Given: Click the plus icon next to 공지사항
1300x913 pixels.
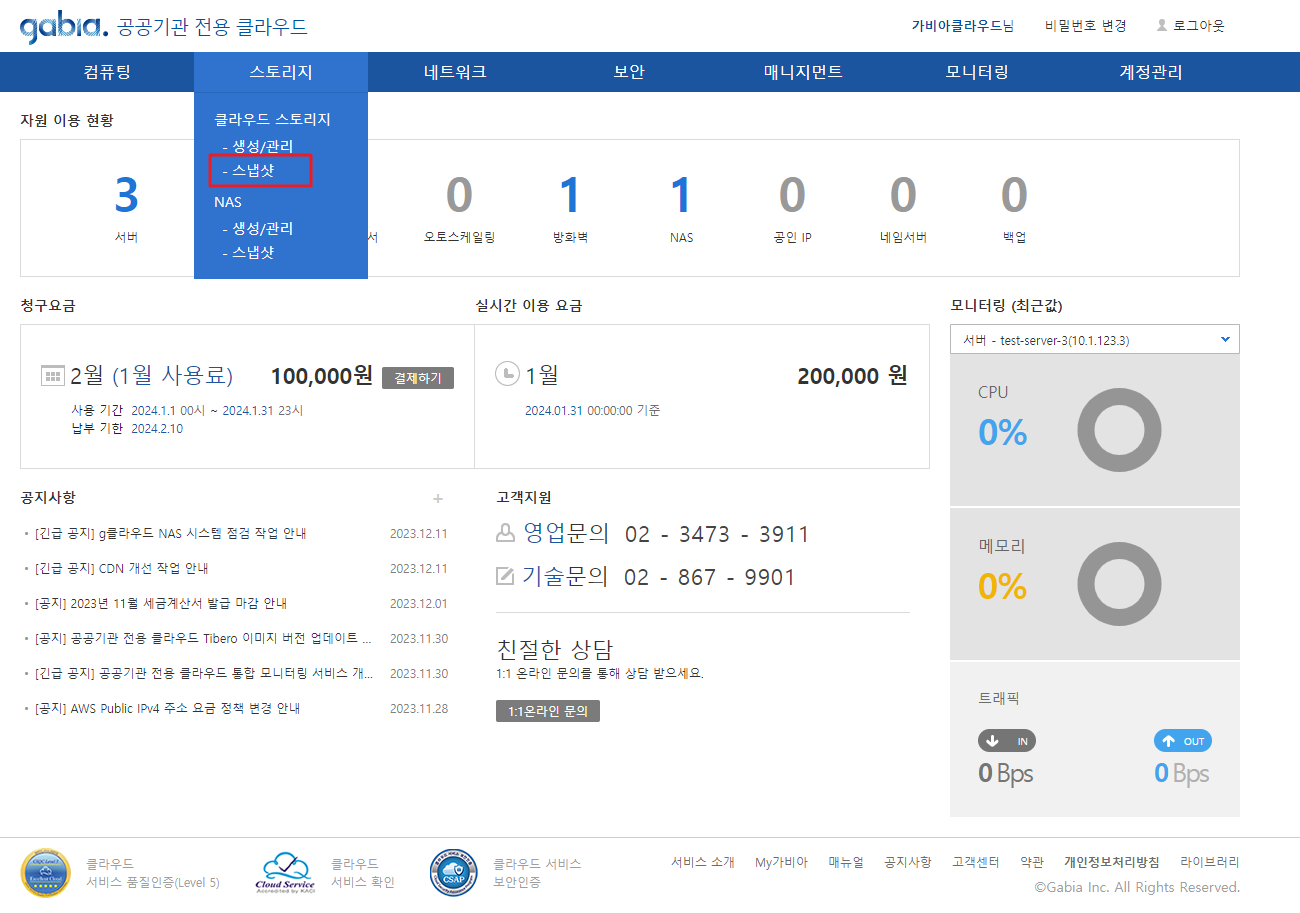Looking at the screenshot, I should (x=437, y=498).
